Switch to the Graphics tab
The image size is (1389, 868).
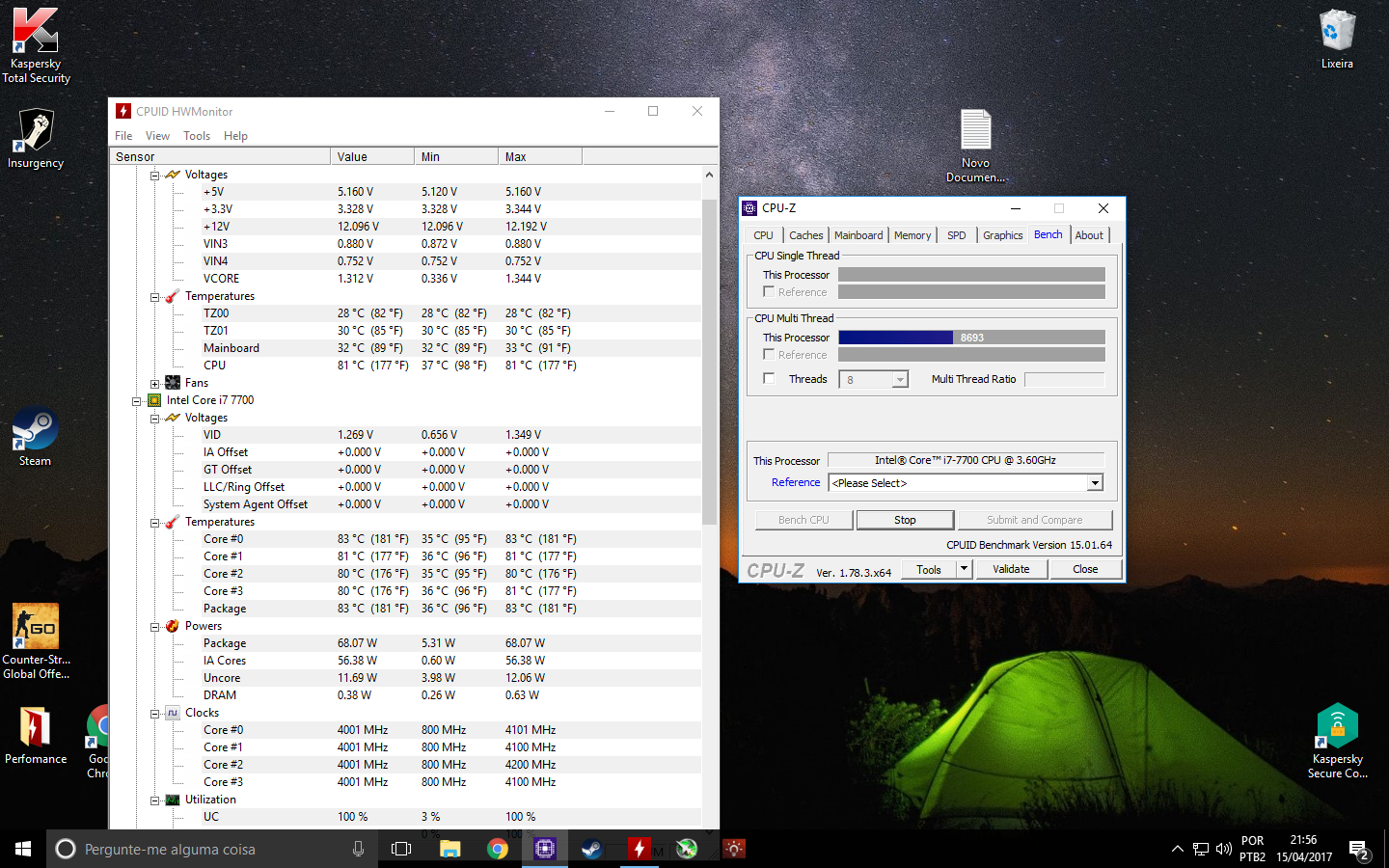point(1002,235)
